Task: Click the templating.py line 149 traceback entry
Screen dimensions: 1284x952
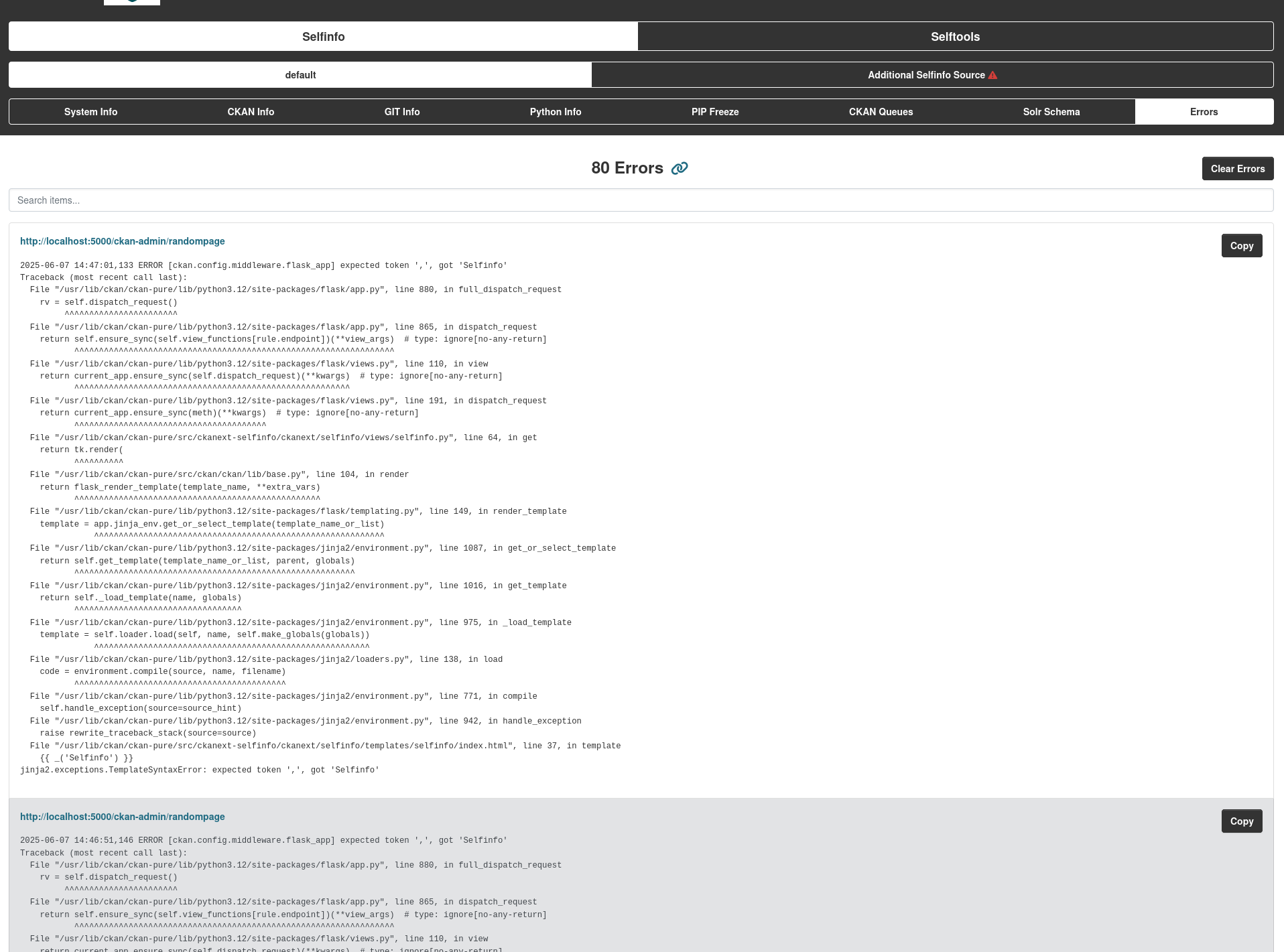Action: click(x=298, y=512)
